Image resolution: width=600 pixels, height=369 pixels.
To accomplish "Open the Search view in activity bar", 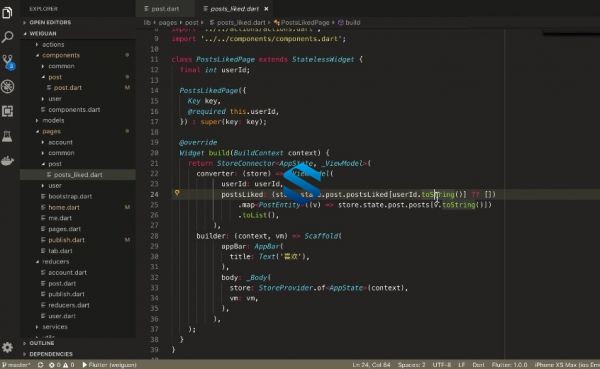I will coord(7,37).
